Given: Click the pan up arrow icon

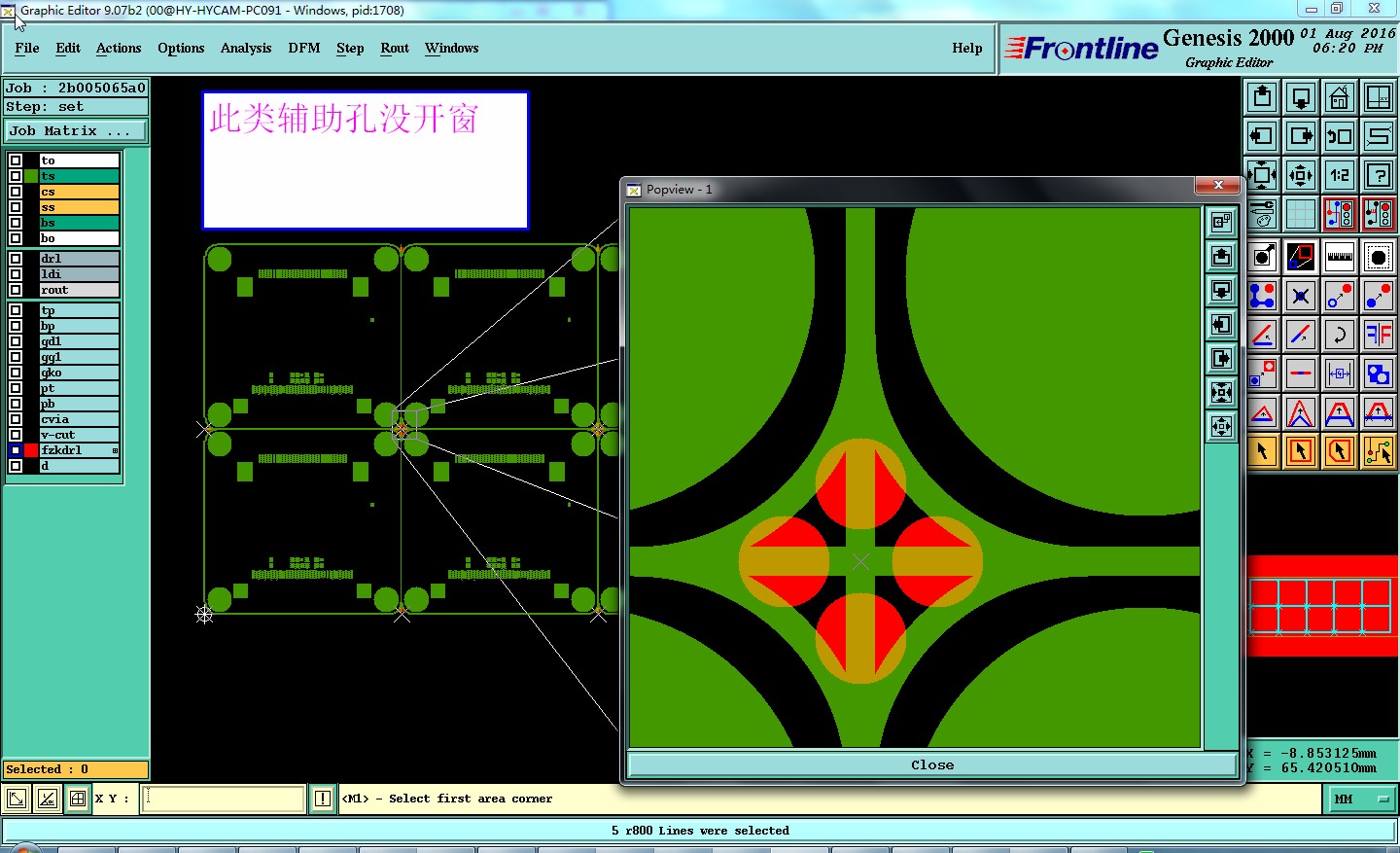Looking at the screenshot, I should (1262, 97).
